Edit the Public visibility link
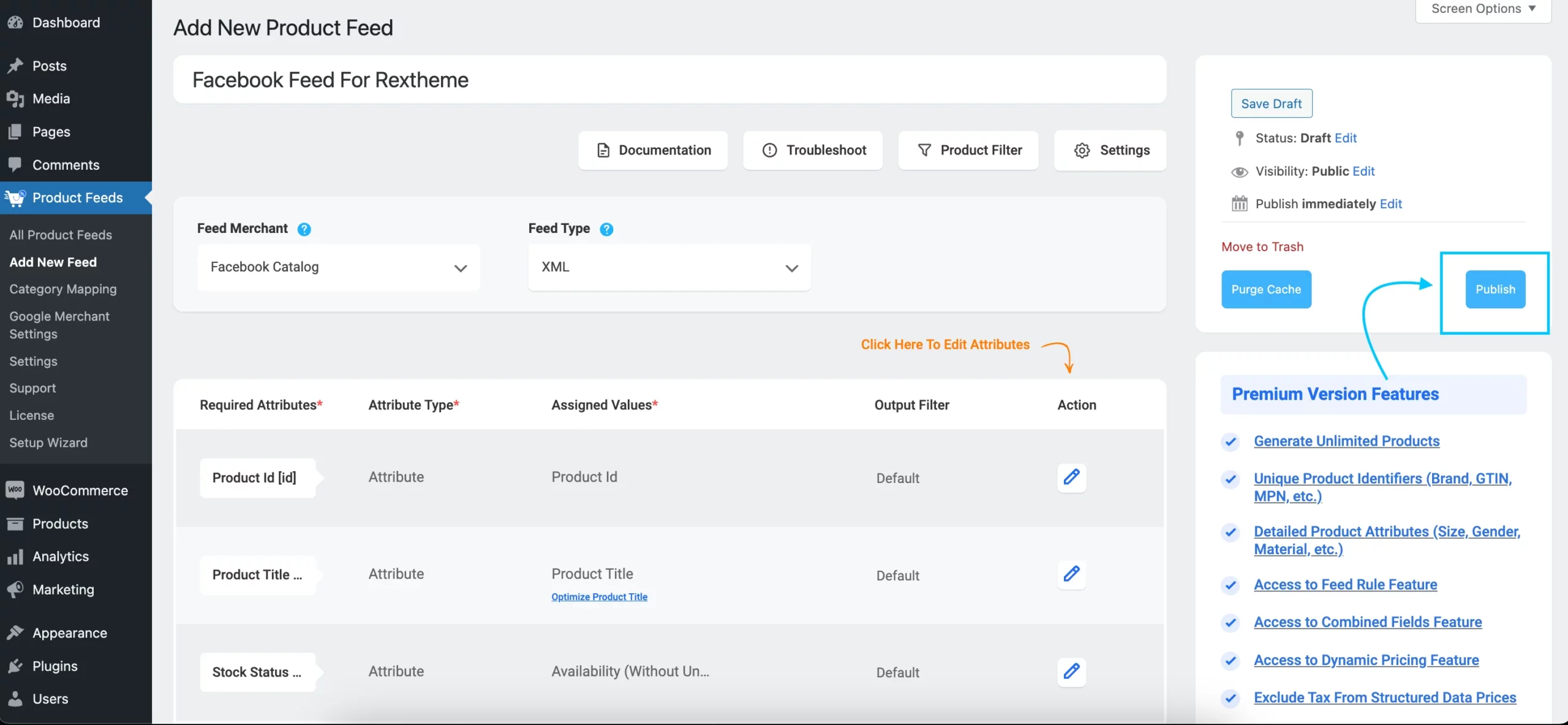 pyautogui.click(x=1363, y=172)
